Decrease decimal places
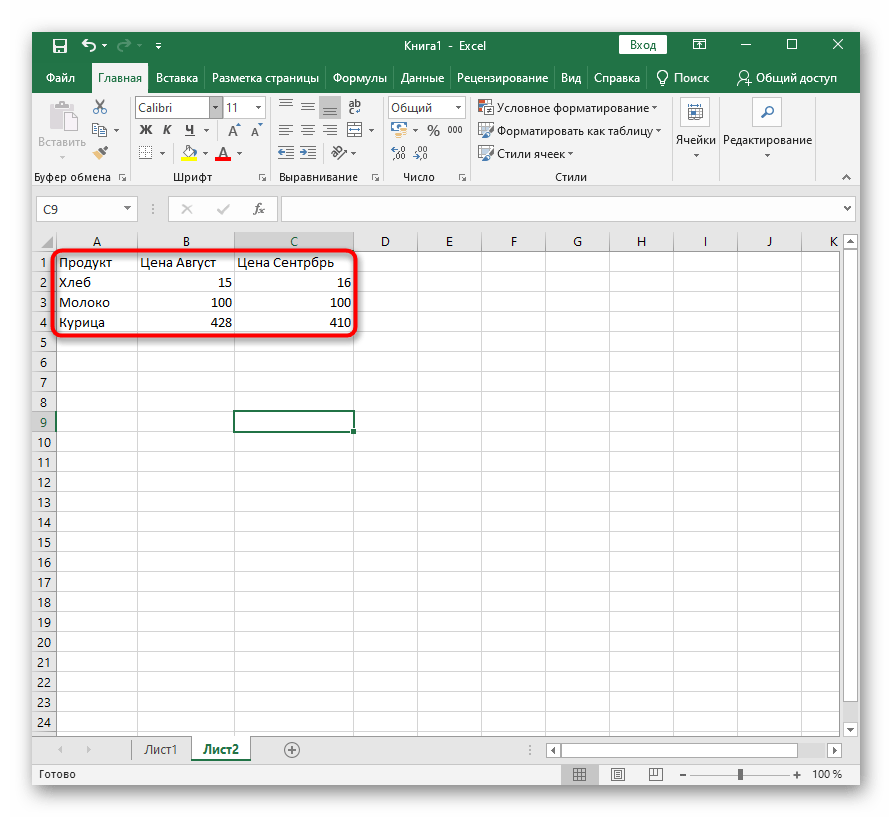 click(420, 152)
